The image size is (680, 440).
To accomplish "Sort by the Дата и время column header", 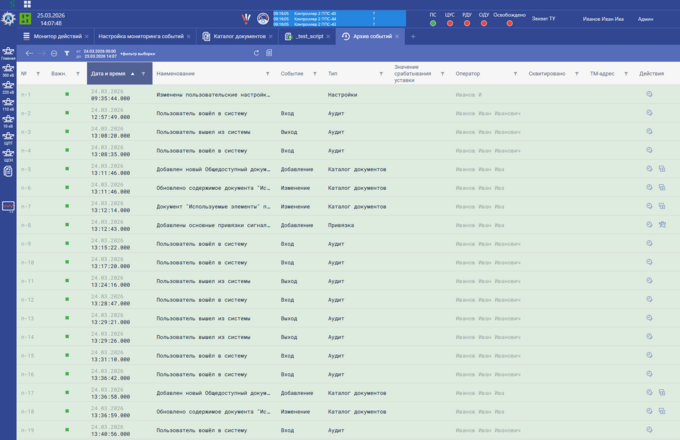I will (110, 74).
